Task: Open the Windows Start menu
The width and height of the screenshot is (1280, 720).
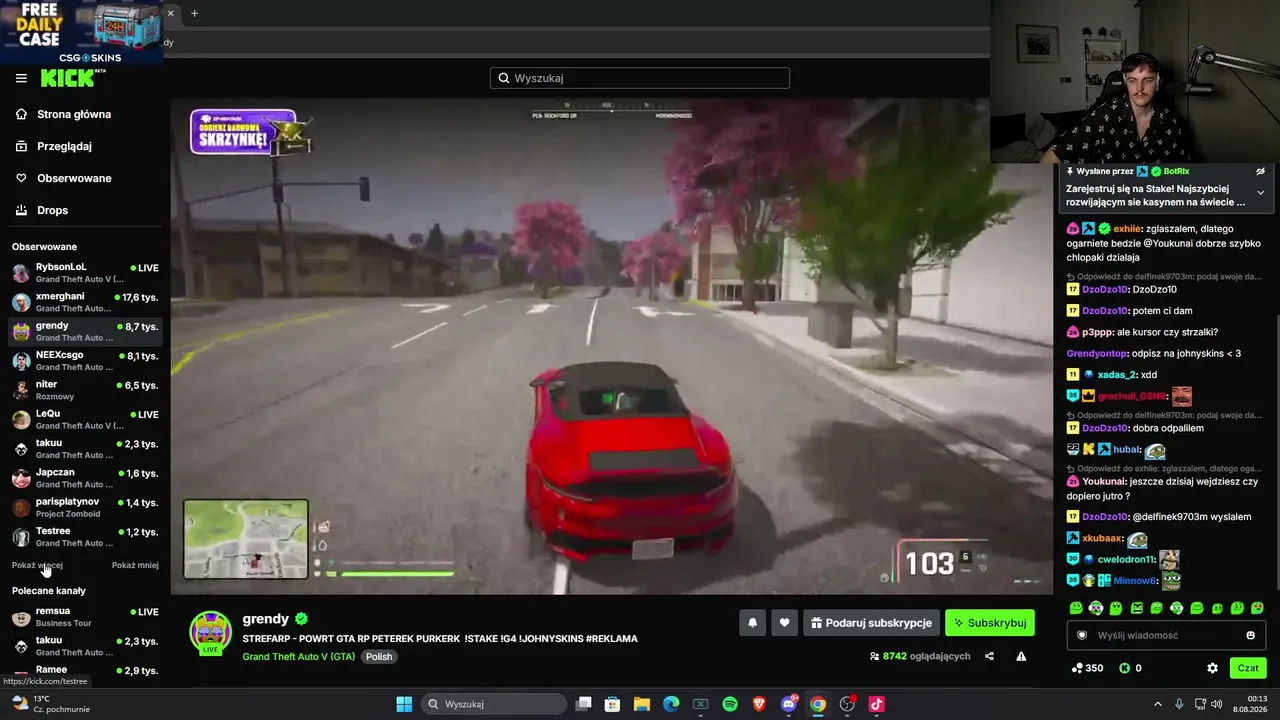Action: (x=404, y=704)
